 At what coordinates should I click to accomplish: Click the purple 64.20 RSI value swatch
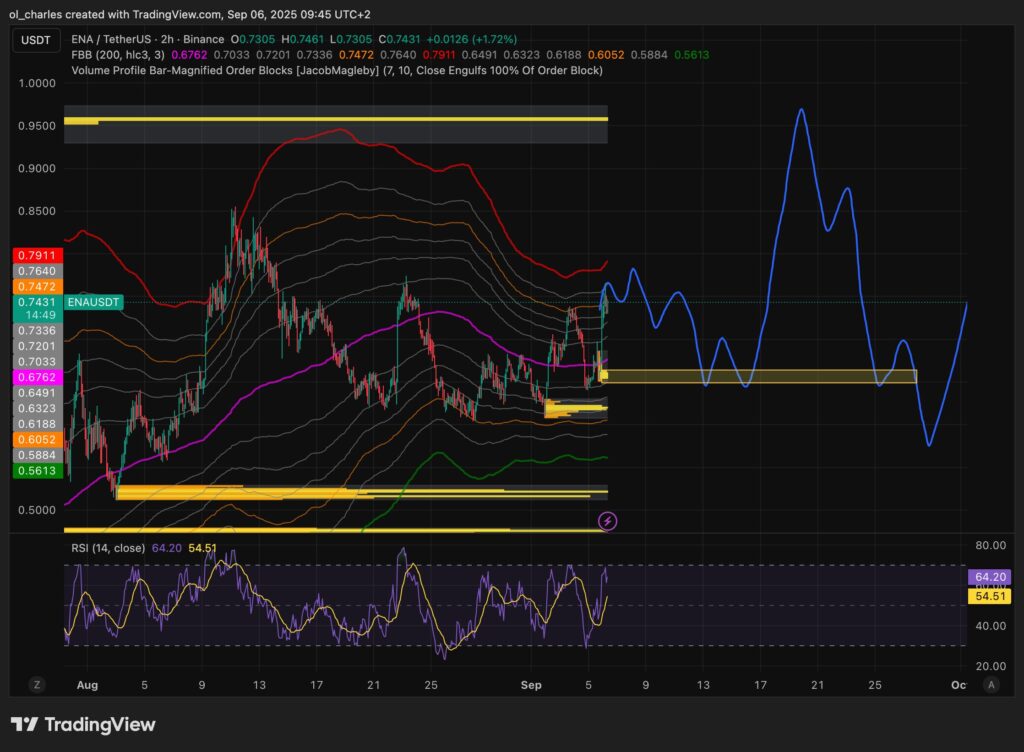[988, 577]
